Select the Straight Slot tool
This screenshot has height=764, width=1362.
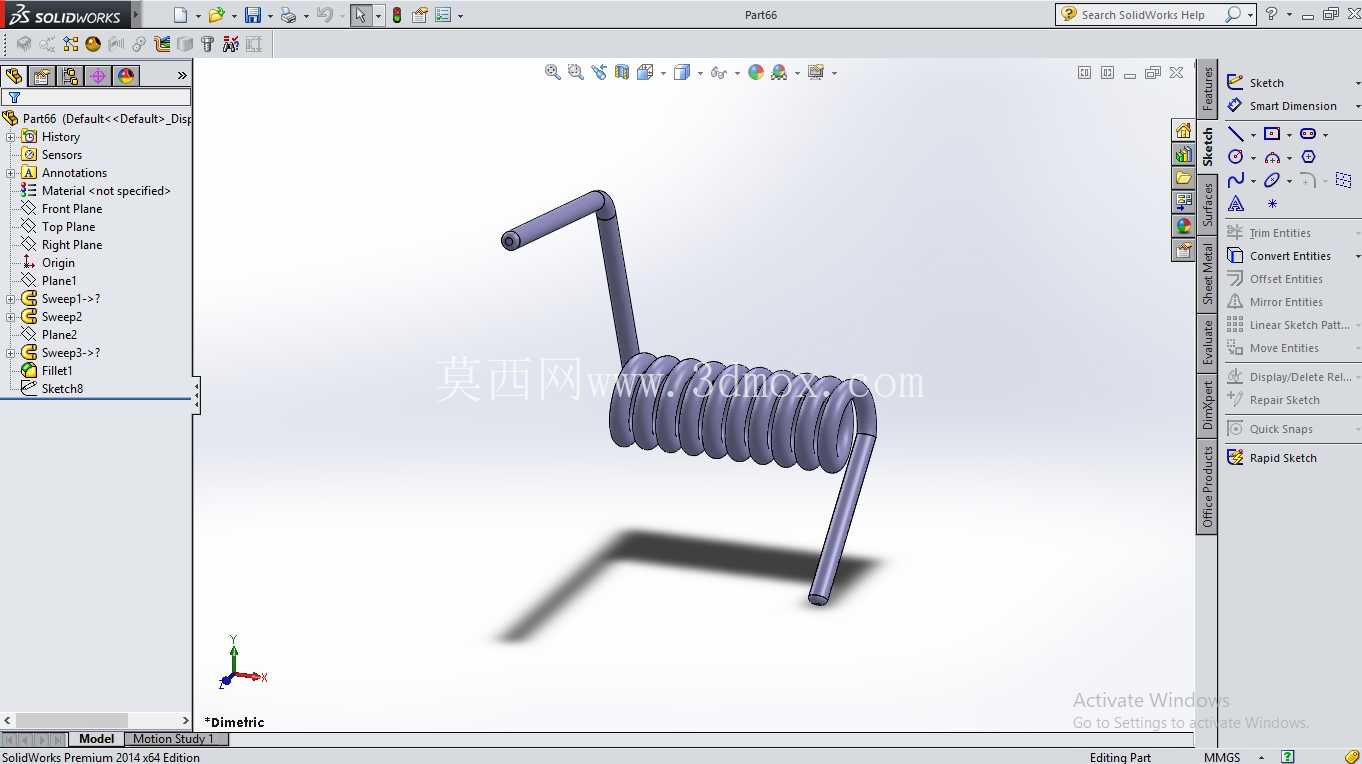point(1308,134)
